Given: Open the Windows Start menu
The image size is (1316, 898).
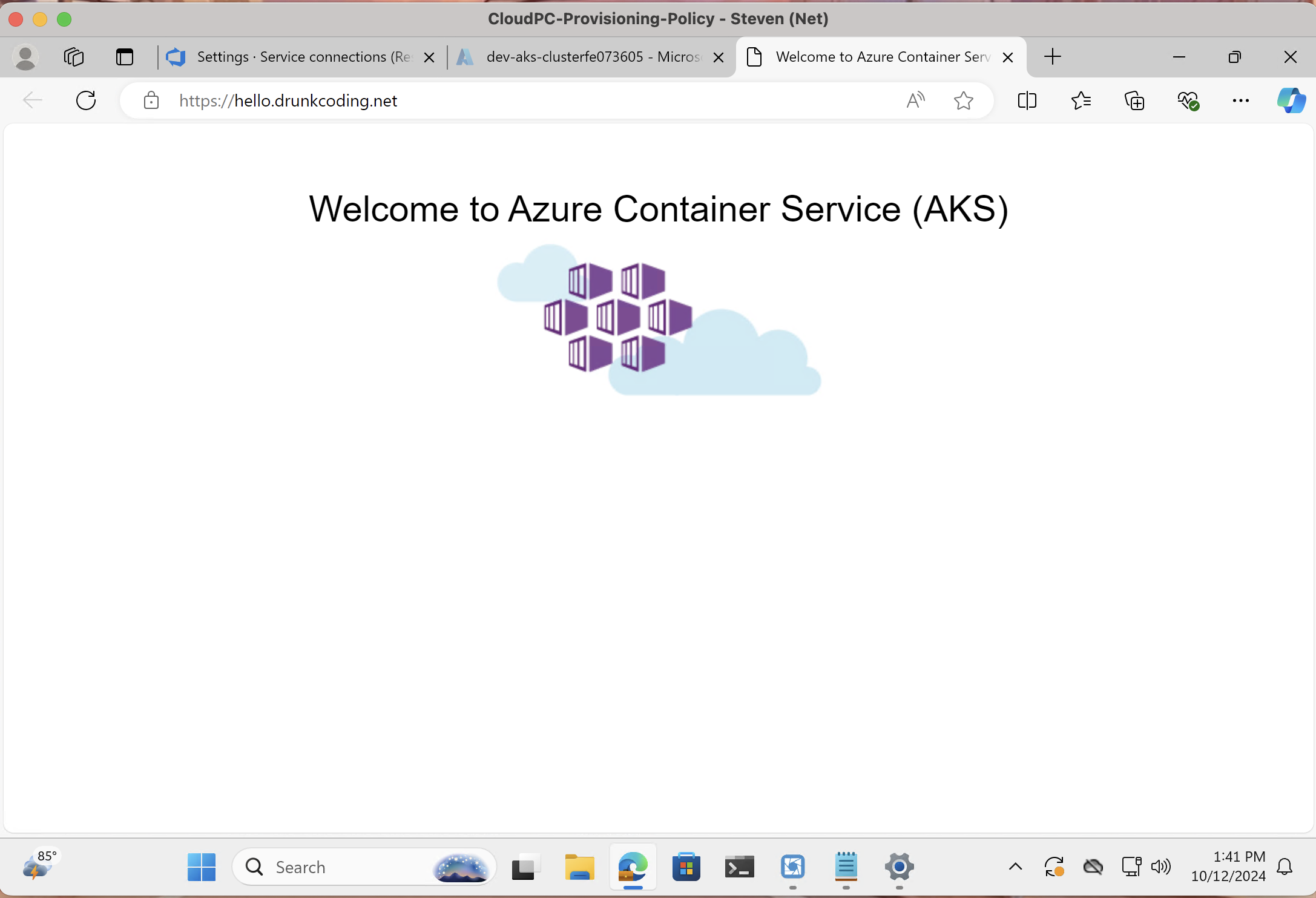Looking at the screenshot, I should tap(202, 867).
